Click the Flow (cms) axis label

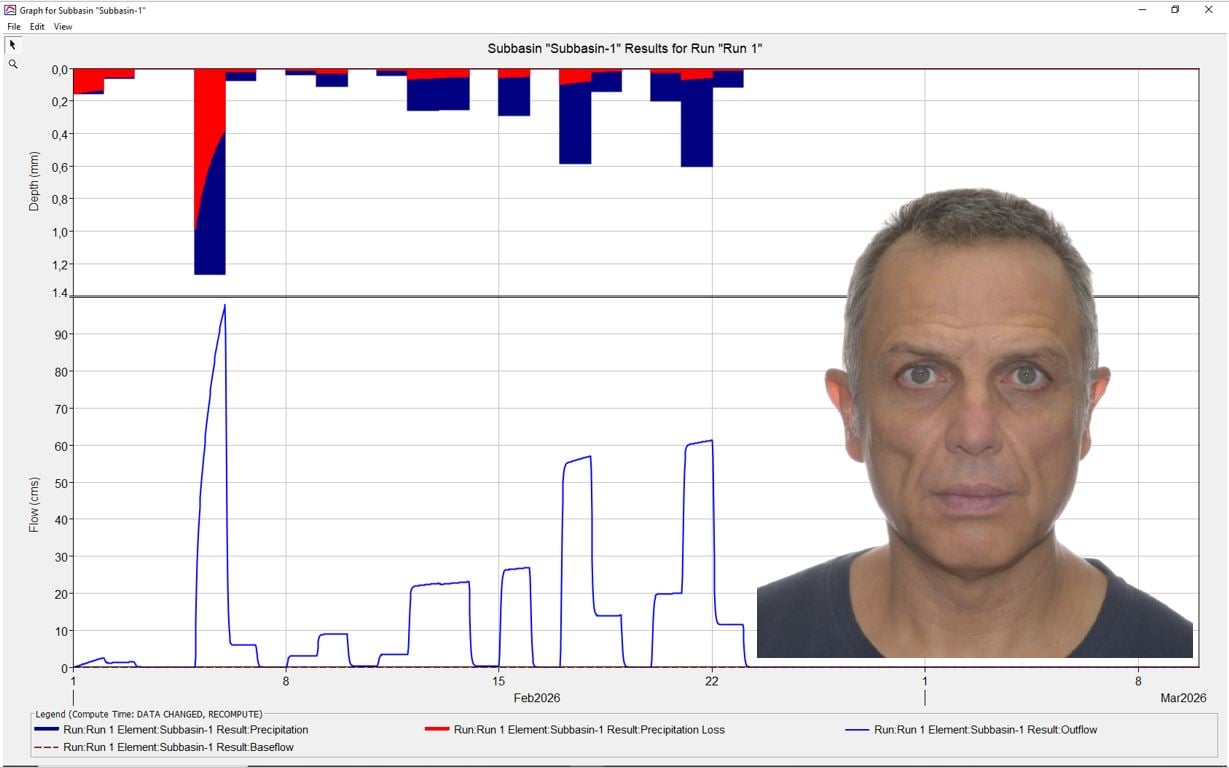pyautogui.click(x=34, y=504)
